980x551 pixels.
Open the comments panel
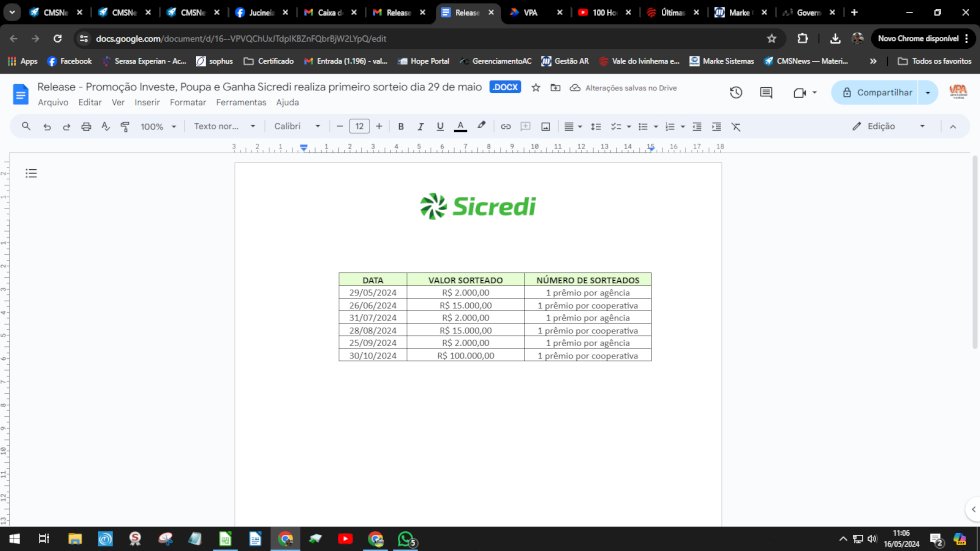[766, 92]
